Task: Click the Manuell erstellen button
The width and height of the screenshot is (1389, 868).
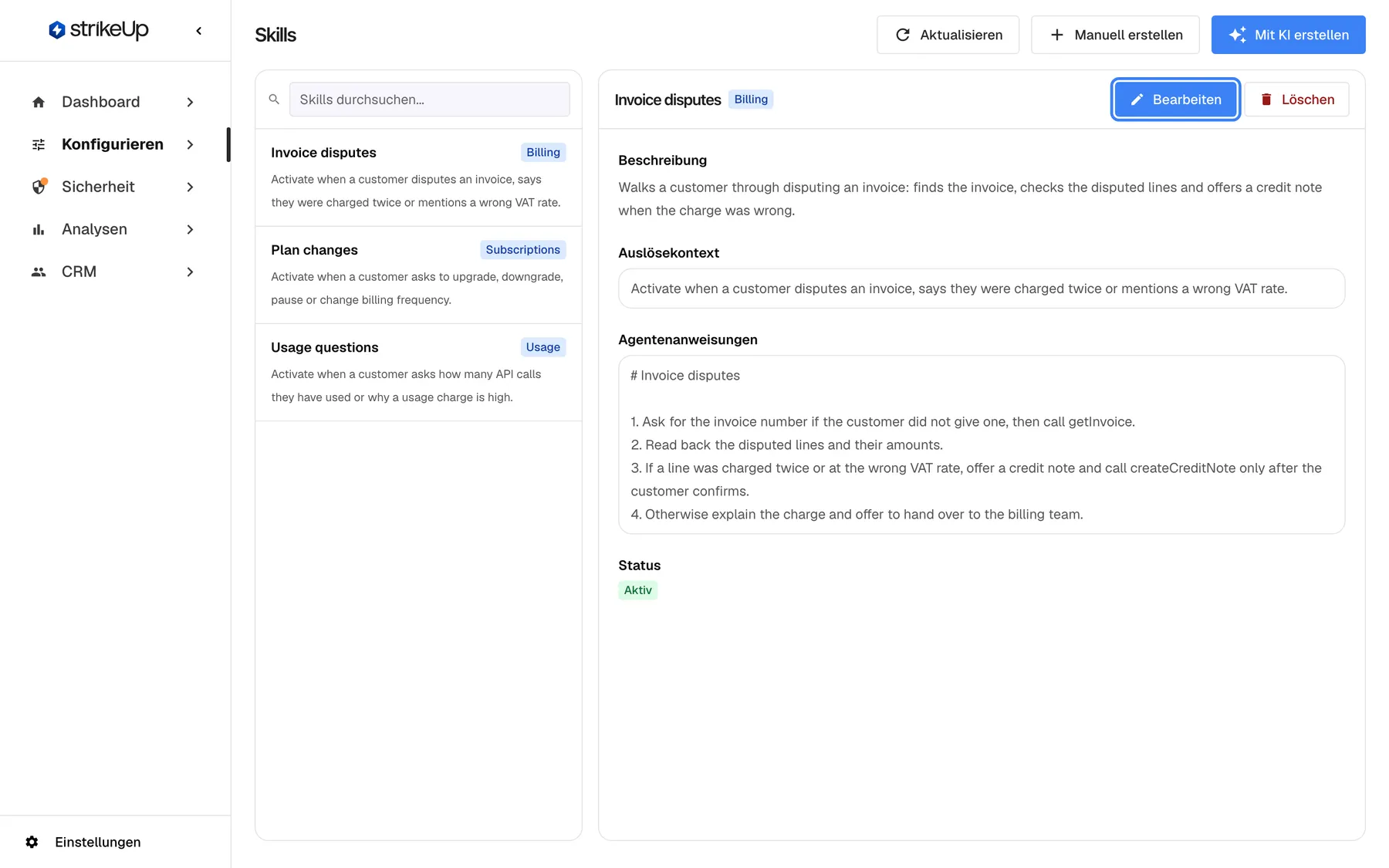Action: point(1115,35)
